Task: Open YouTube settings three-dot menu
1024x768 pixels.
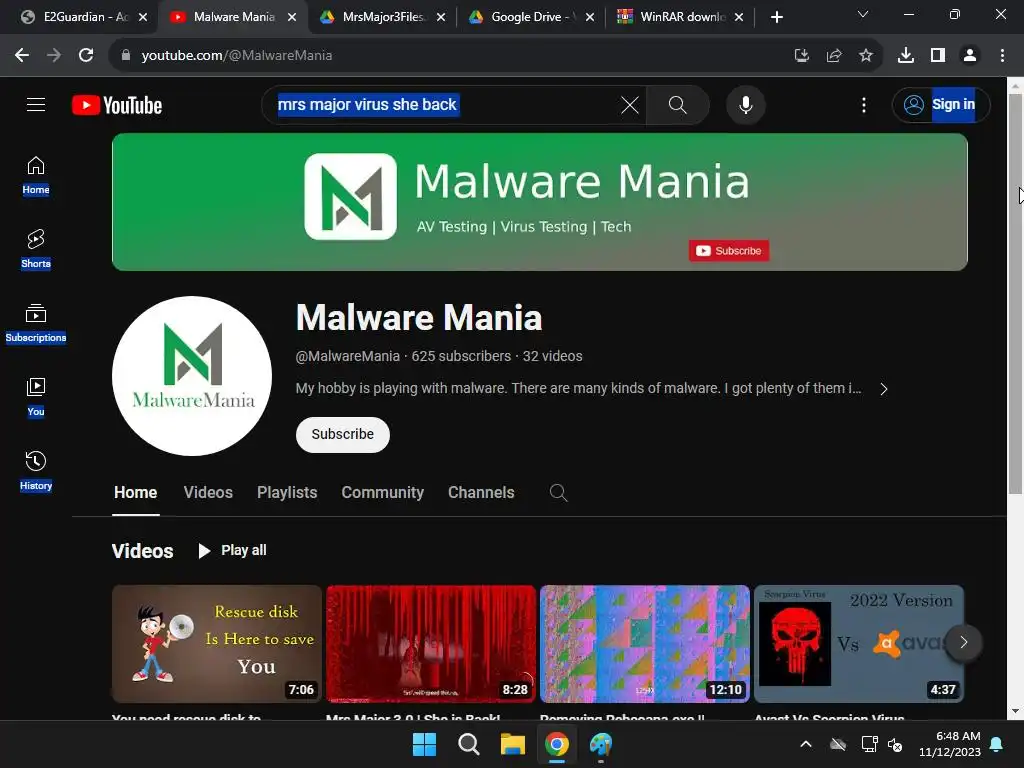Action: pos(863,104)
